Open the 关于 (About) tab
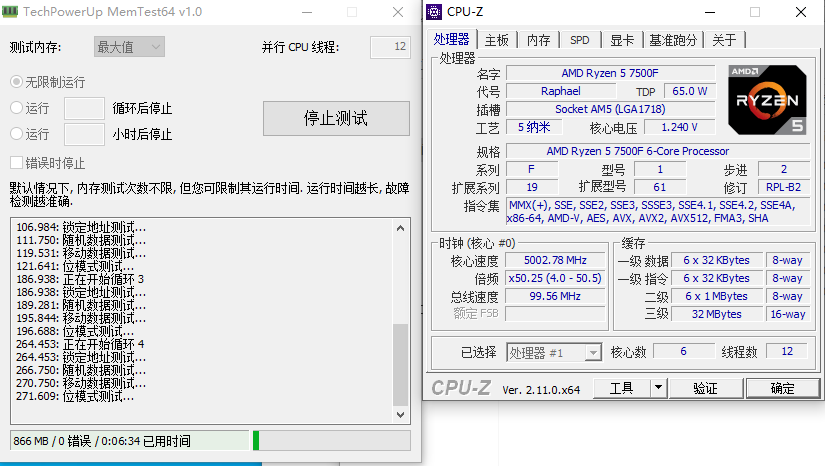Screen dimensions: 825x466 (724, 40)
